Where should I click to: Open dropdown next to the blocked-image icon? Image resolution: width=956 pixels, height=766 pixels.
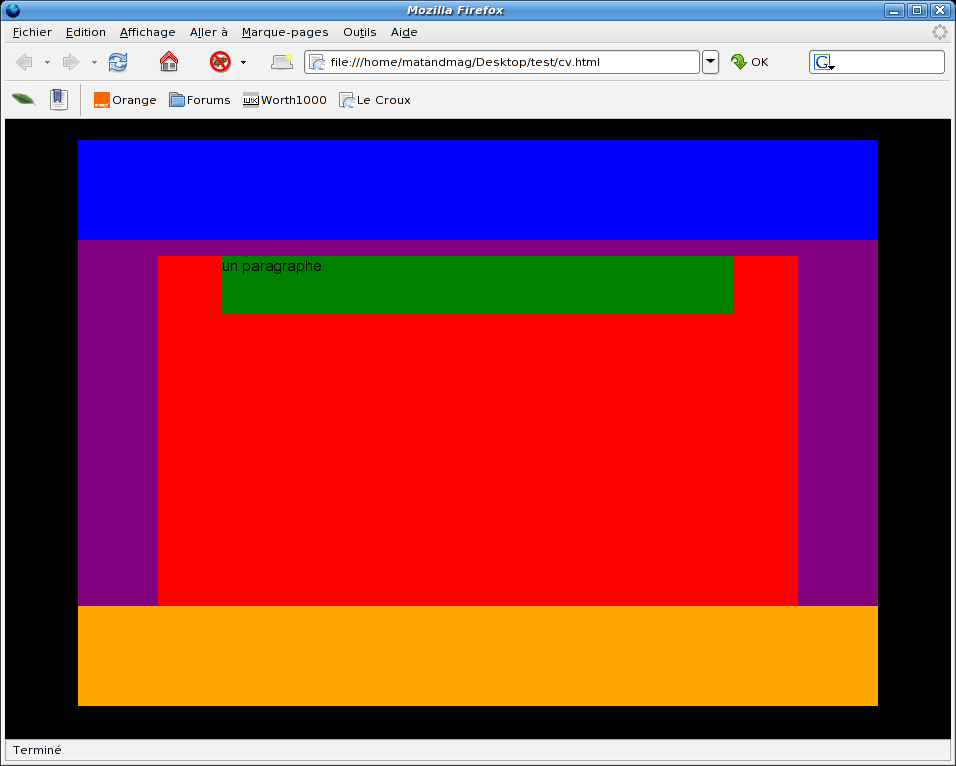click(x=243, y=62)
